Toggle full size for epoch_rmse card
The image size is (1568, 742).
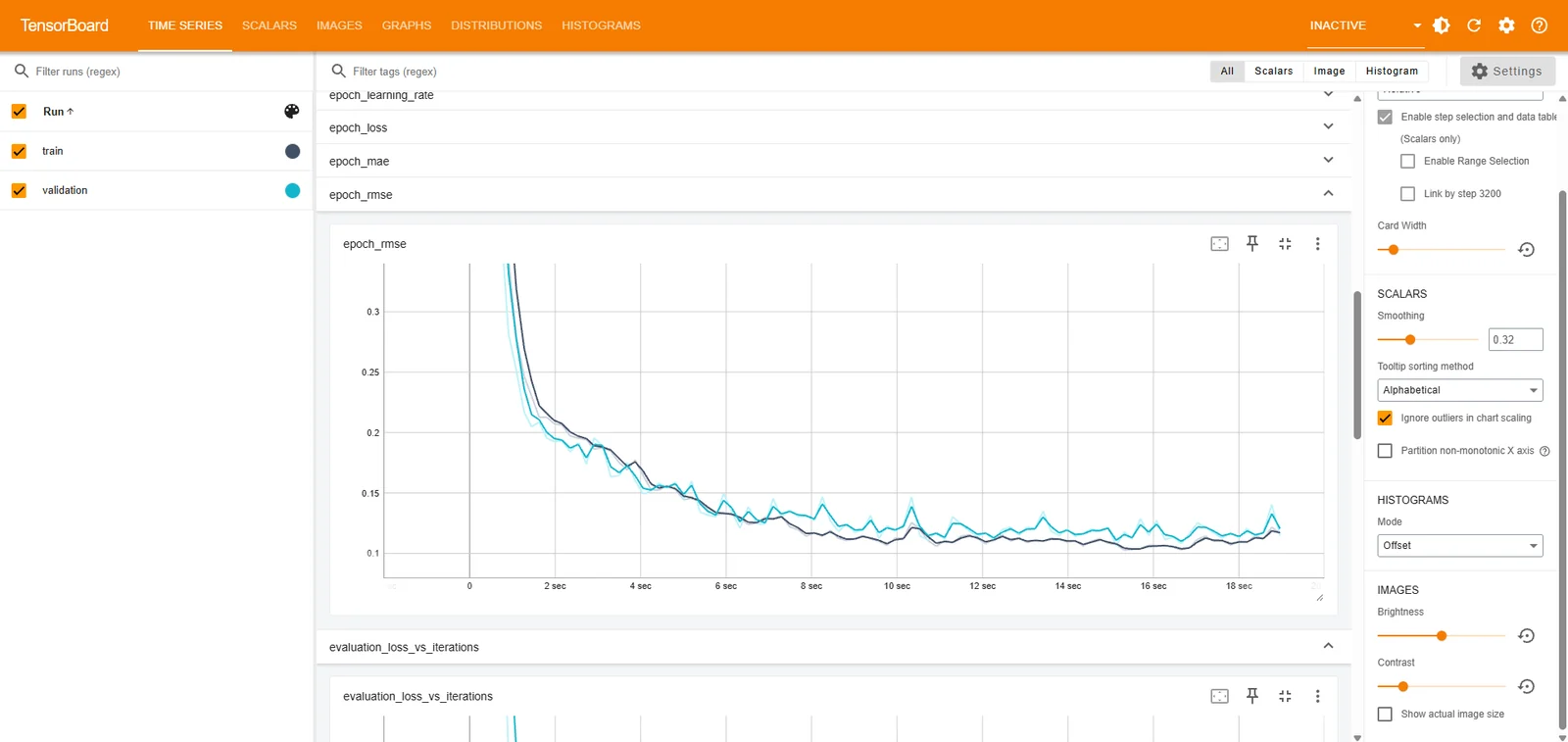pyautogui.click(x=1285, y=244)
